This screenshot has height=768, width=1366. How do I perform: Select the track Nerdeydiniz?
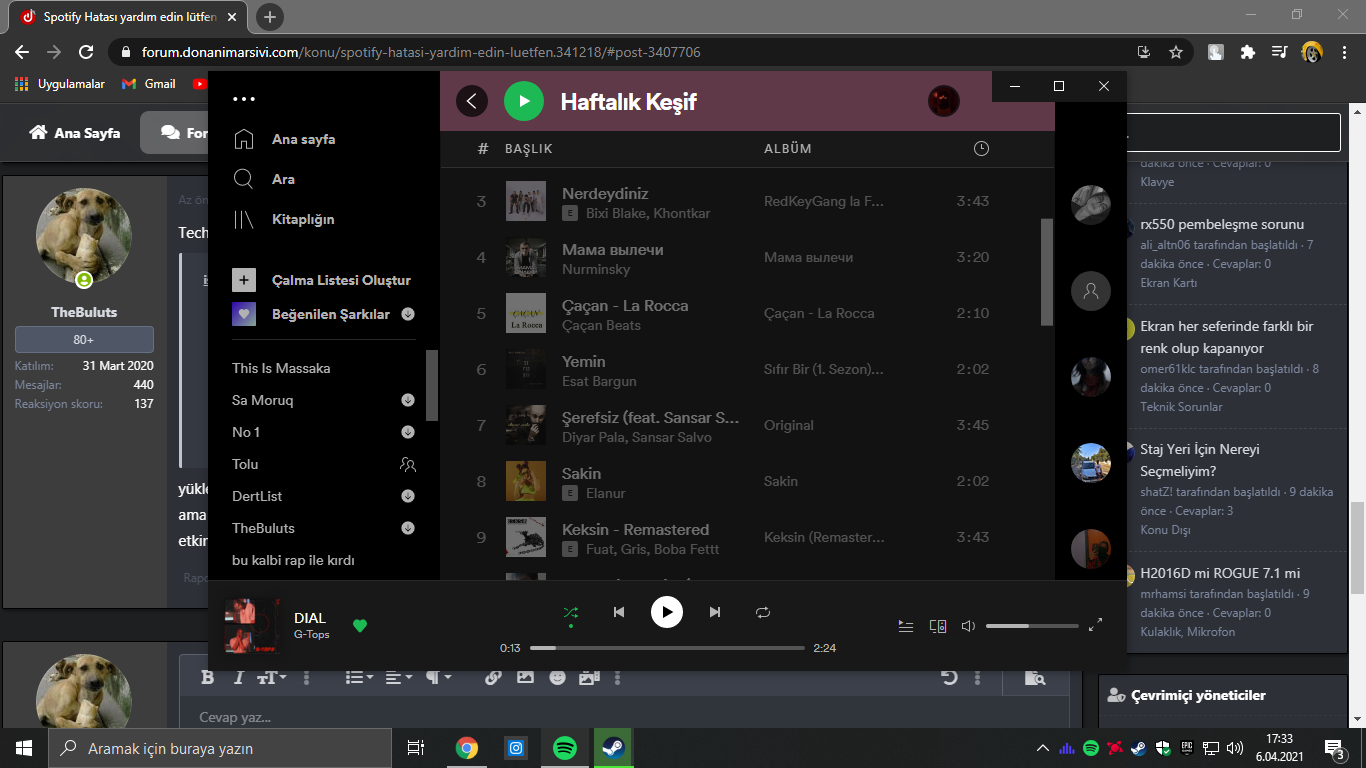pos(605,193)
